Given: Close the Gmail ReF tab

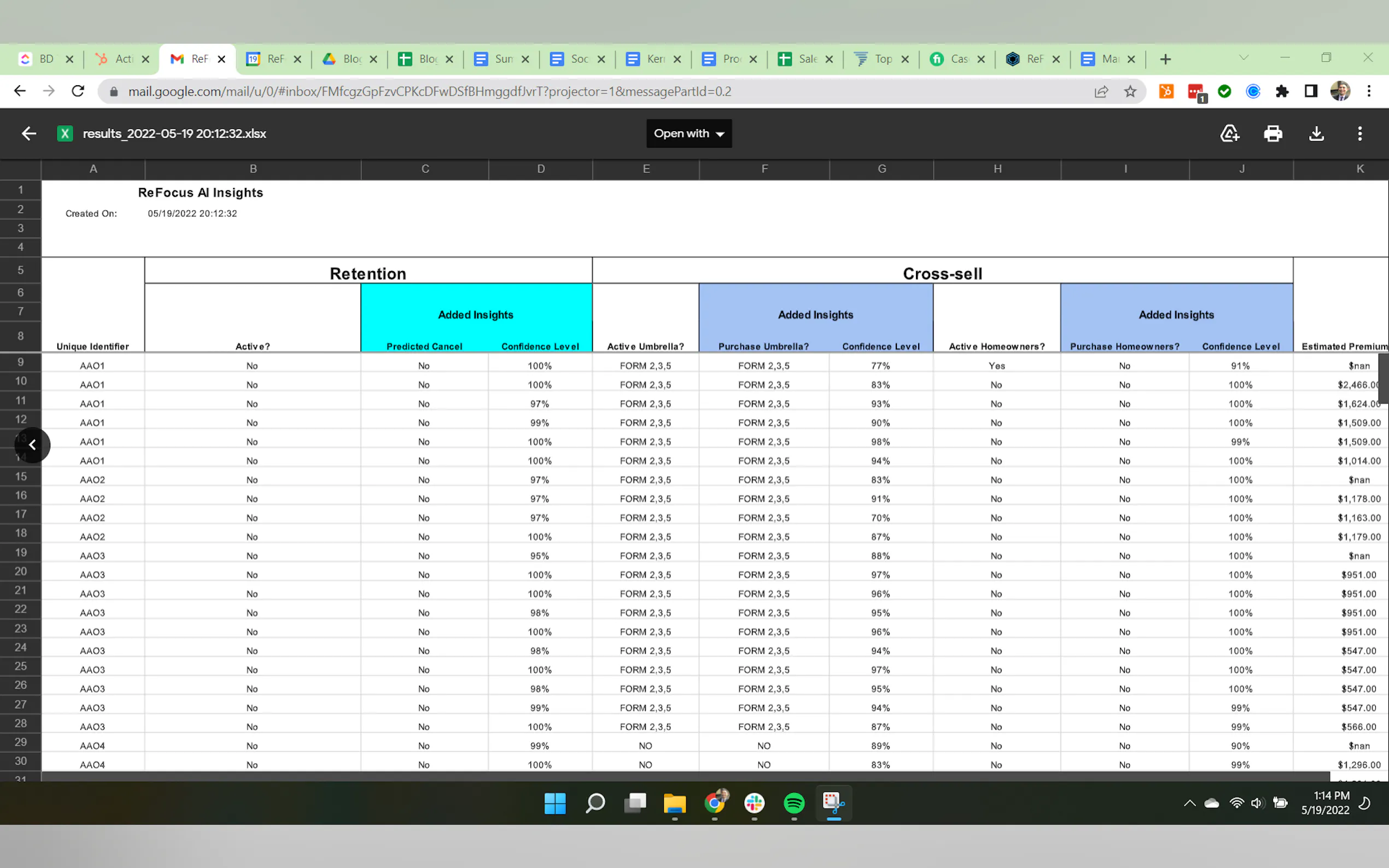Looking at the screenshot, I should coord(221,59).
